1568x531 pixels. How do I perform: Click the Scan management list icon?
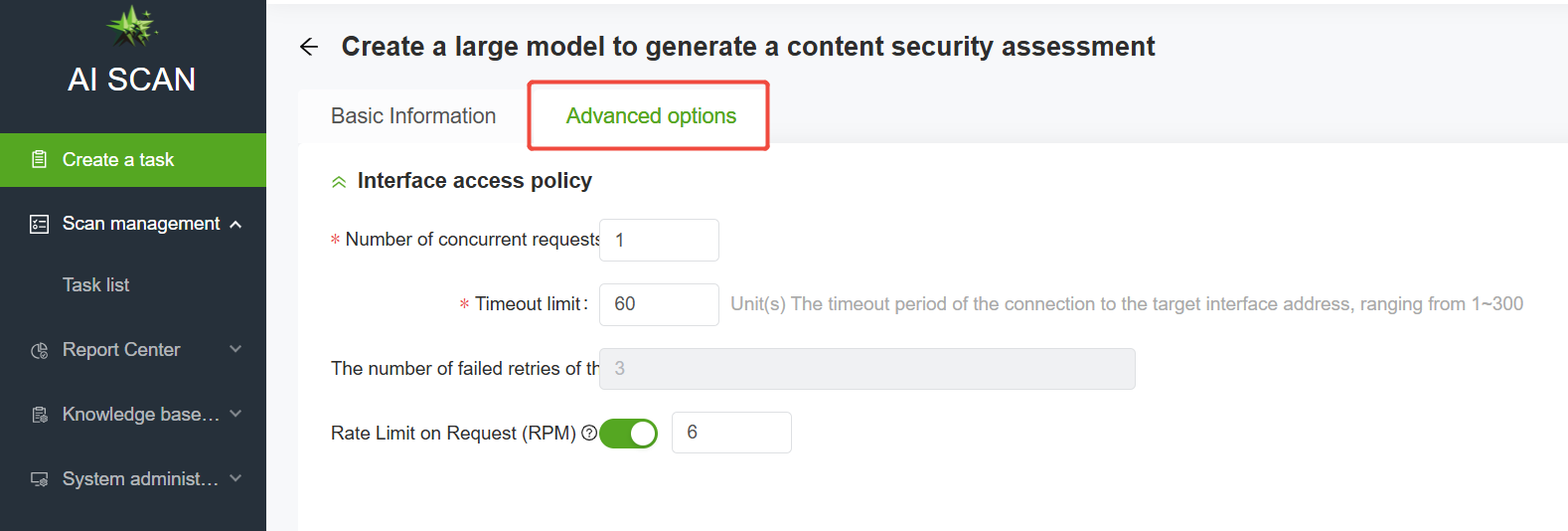click(x=40, y=224)
